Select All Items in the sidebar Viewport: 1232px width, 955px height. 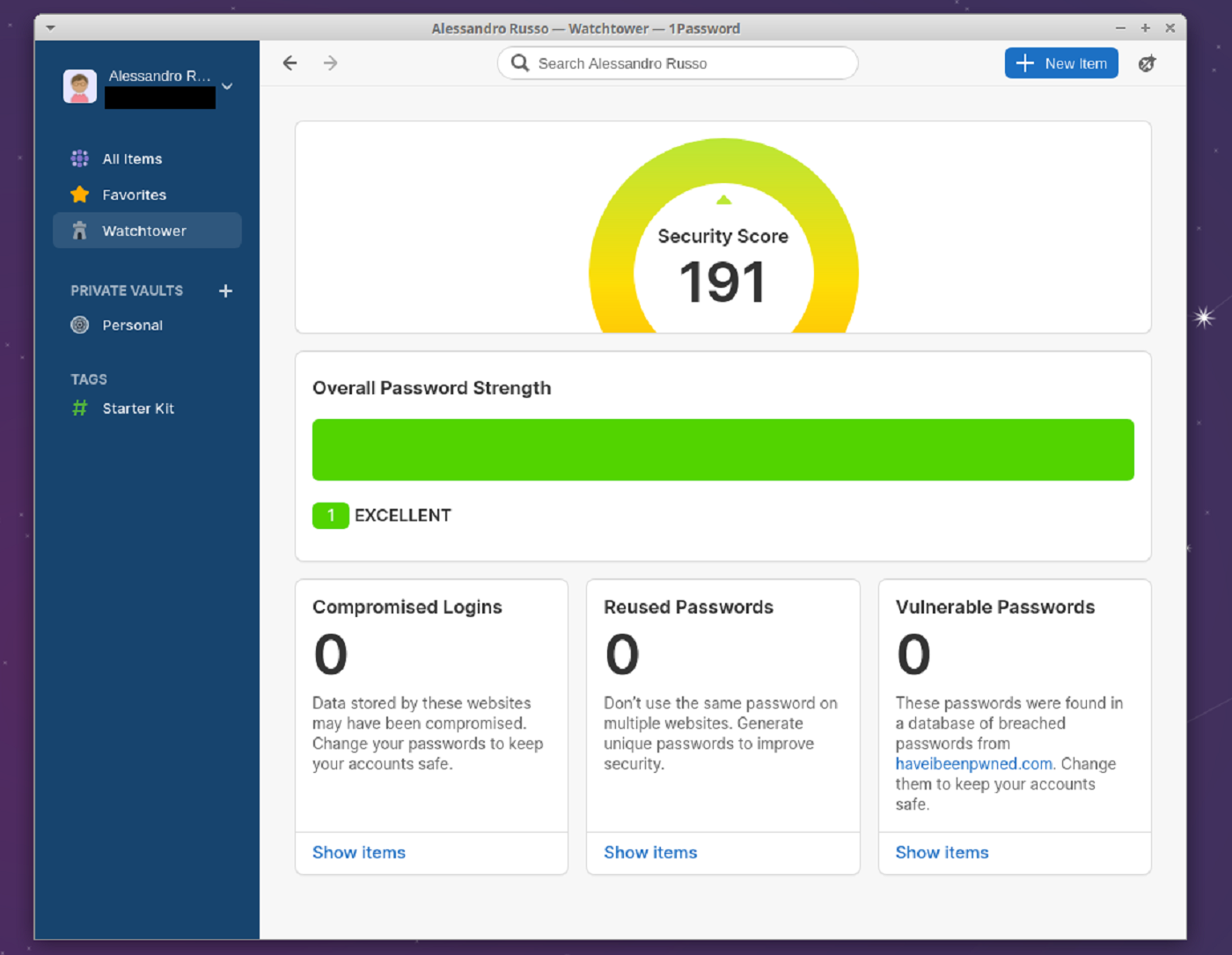click(132, 158)
